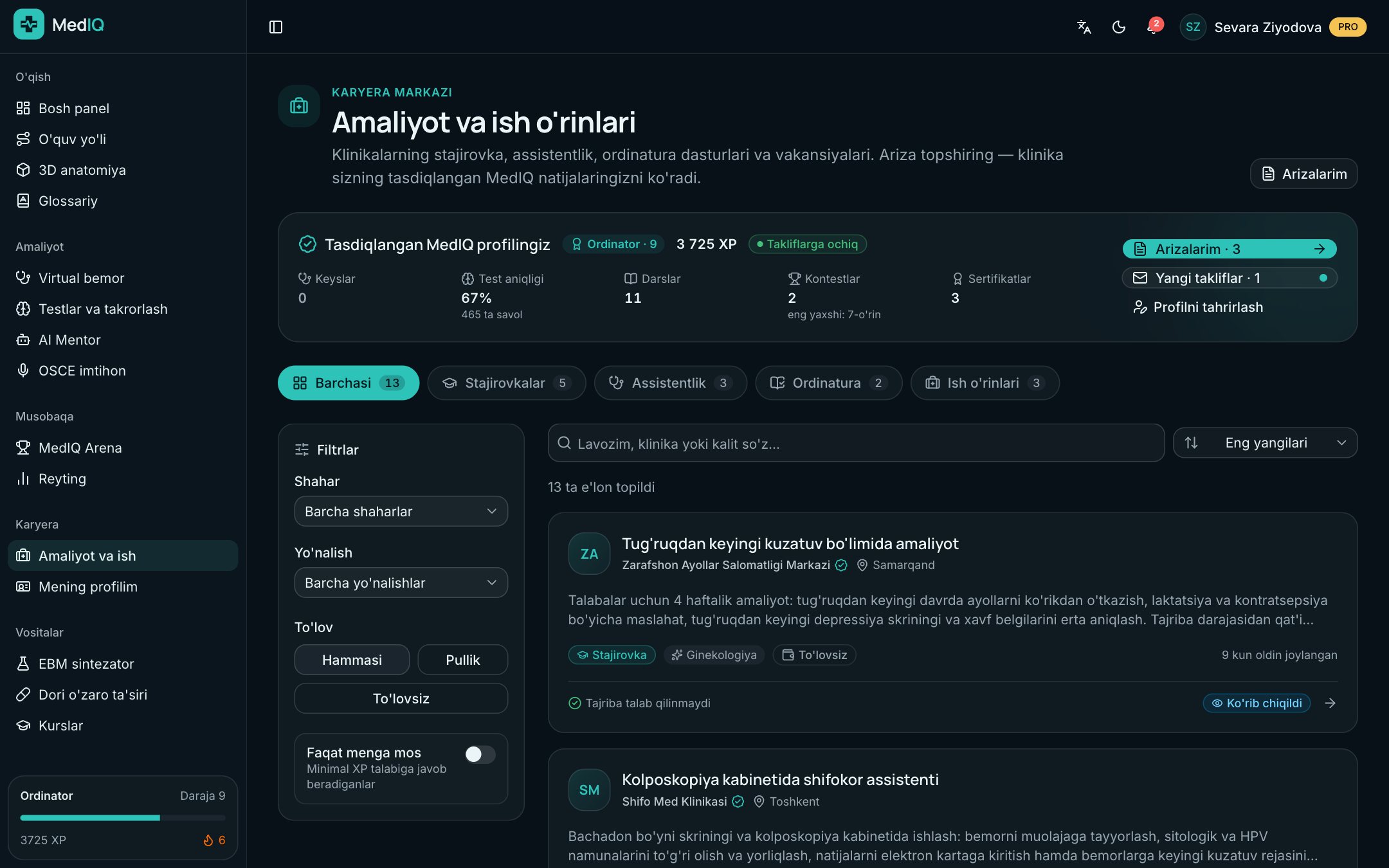1389x868 pixels.
Task: Collapse the sidebar panel icon
Action: [x=276, y=27]
